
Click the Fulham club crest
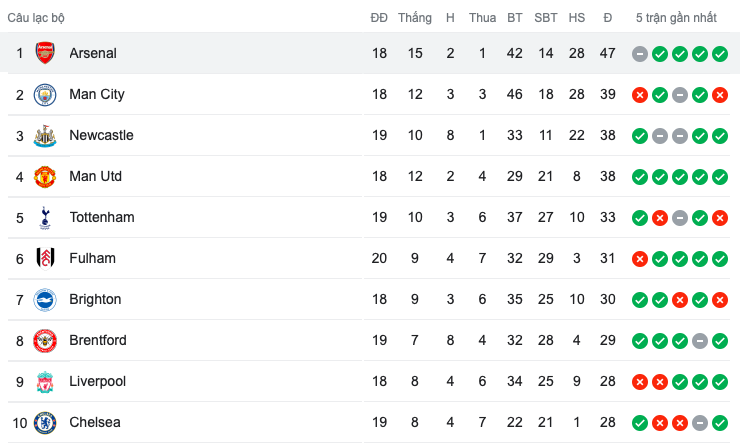click(45, 258)
